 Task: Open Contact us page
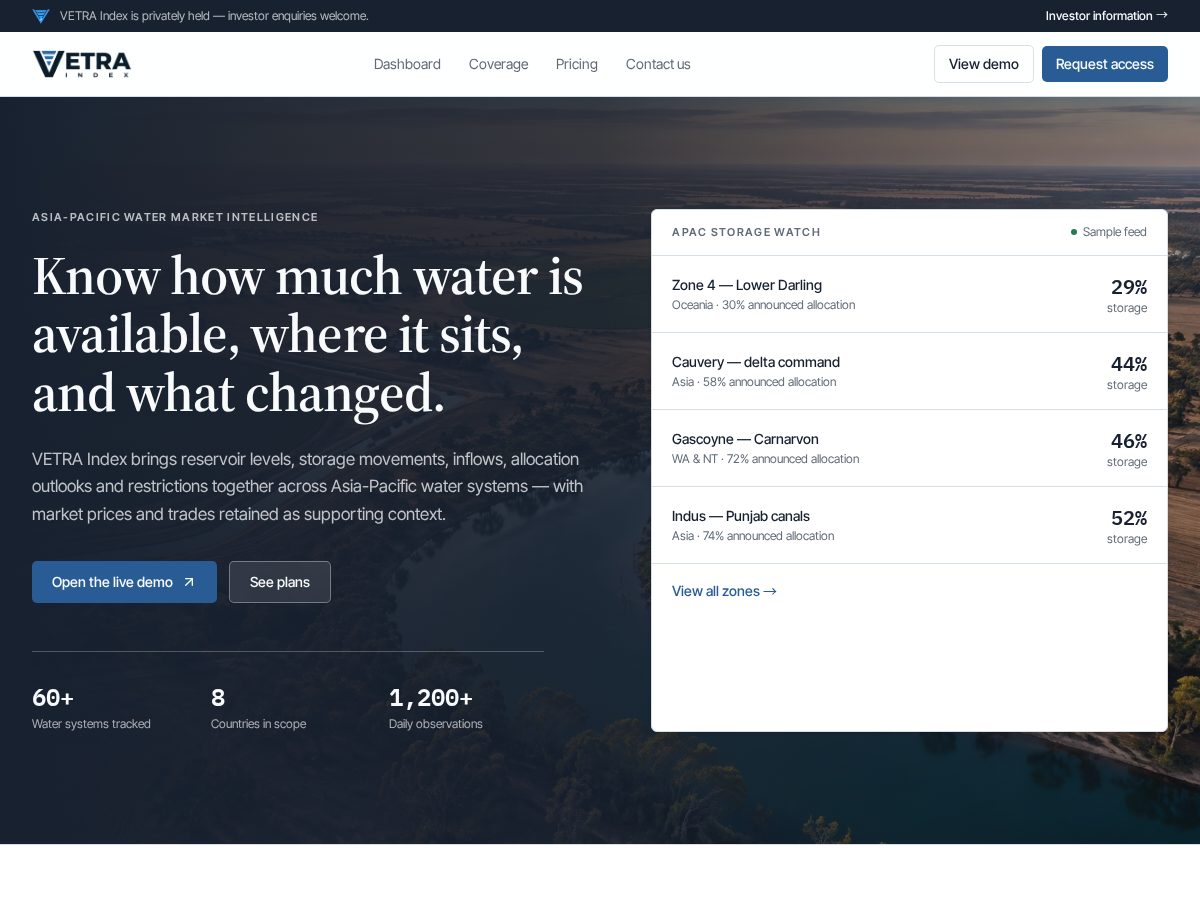658,64
